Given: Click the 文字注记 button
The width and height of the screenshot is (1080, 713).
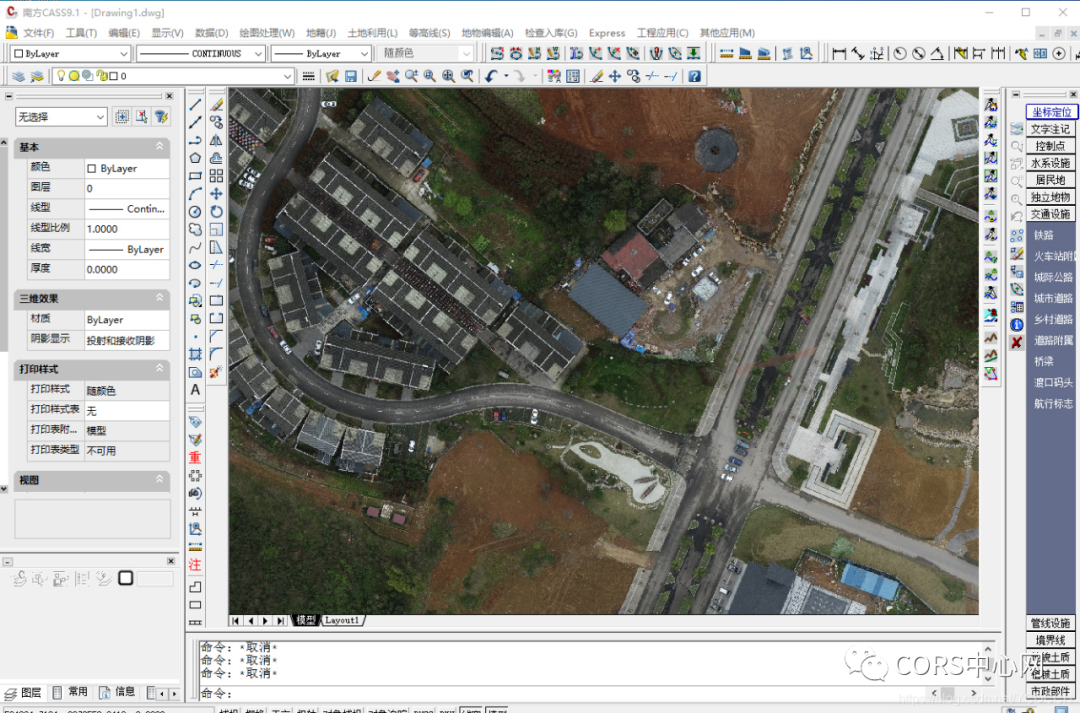Looking at the screenshot, I should pyautogui.click(x=1050, y=129).
